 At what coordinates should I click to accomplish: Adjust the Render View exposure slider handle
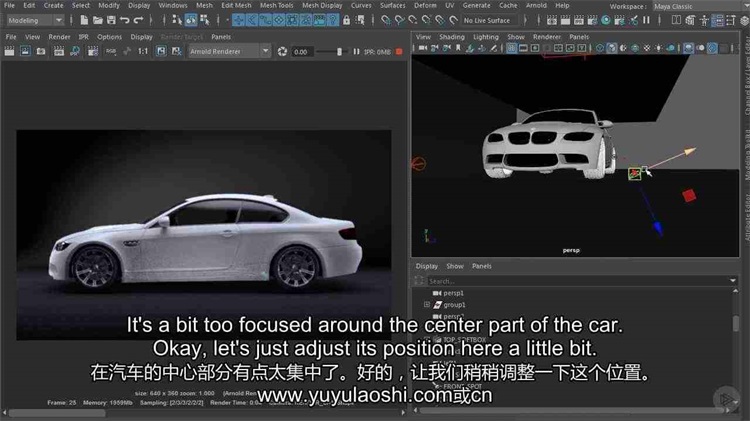pyautogui.click(x=339, y=51)
